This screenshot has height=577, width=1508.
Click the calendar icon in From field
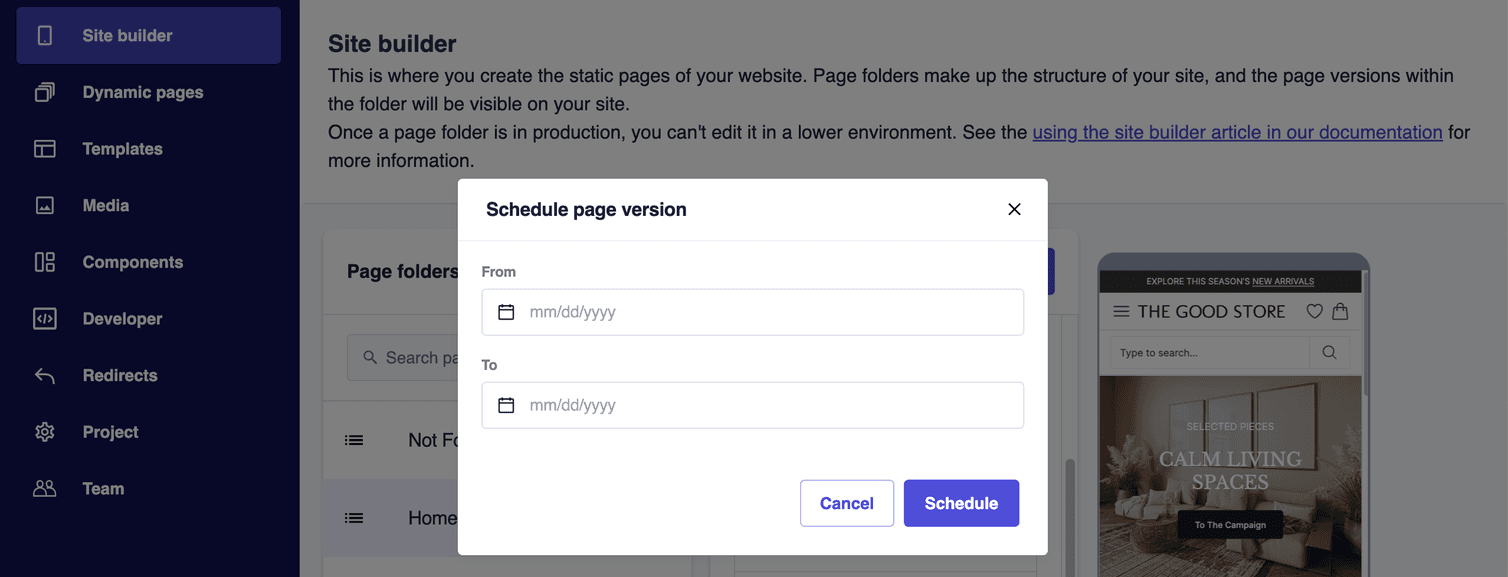pyautogui.click(x=506, y=312)
